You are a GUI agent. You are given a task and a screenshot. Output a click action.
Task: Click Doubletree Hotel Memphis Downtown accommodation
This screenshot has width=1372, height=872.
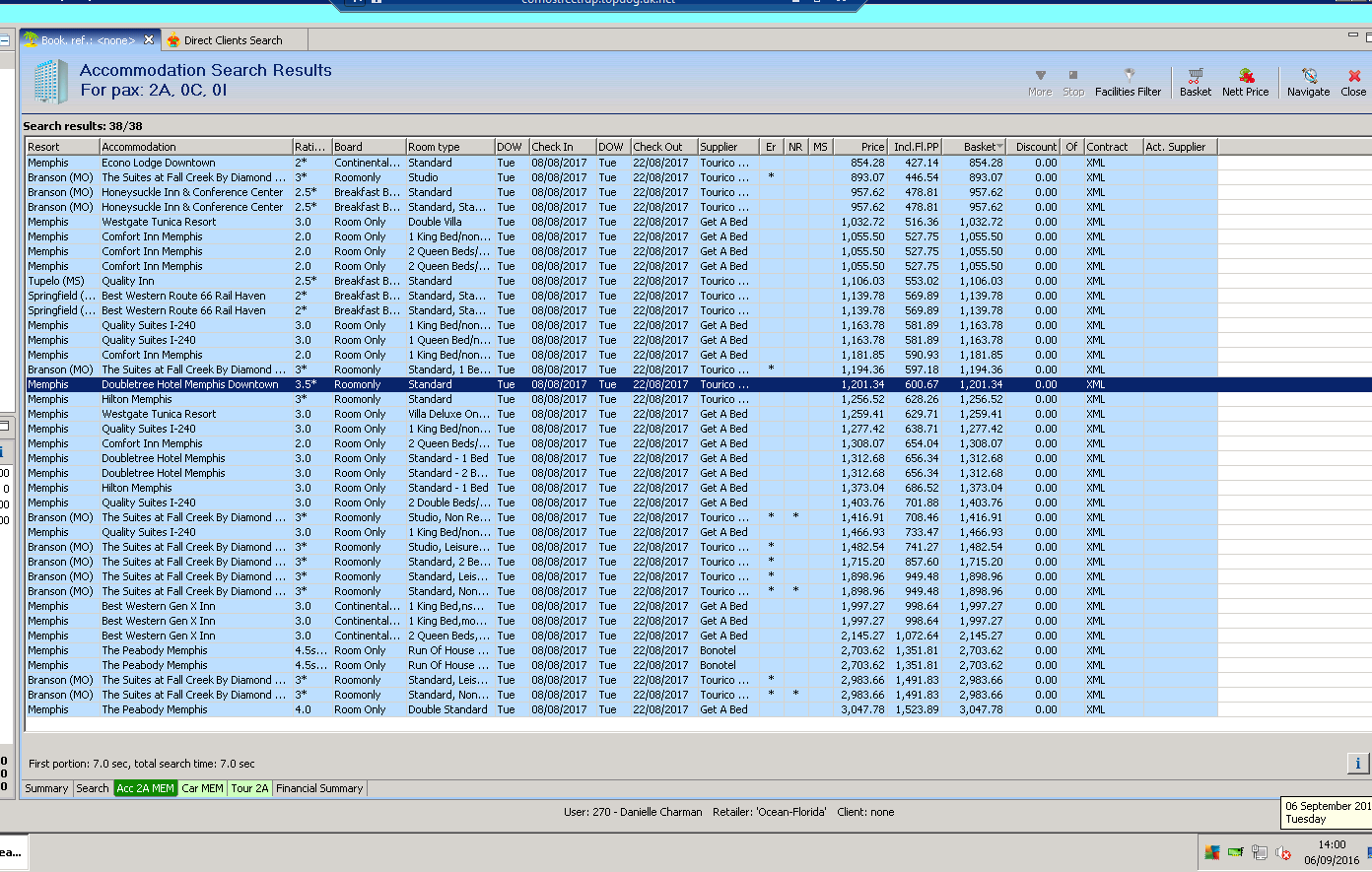tap(190, 384)
